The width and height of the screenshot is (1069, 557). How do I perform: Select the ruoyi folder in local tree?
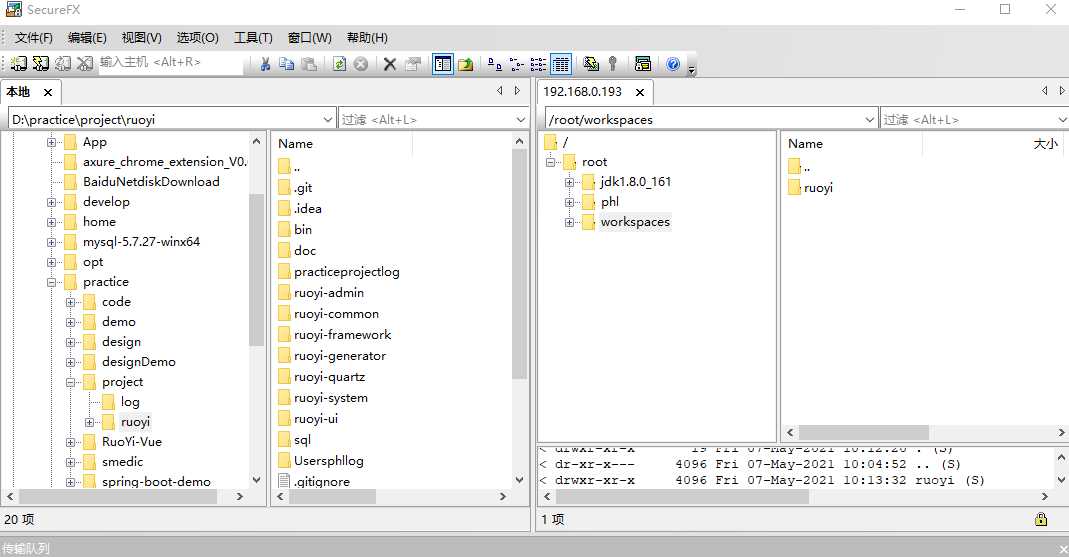pyautogui.click(x=135, y=422)
